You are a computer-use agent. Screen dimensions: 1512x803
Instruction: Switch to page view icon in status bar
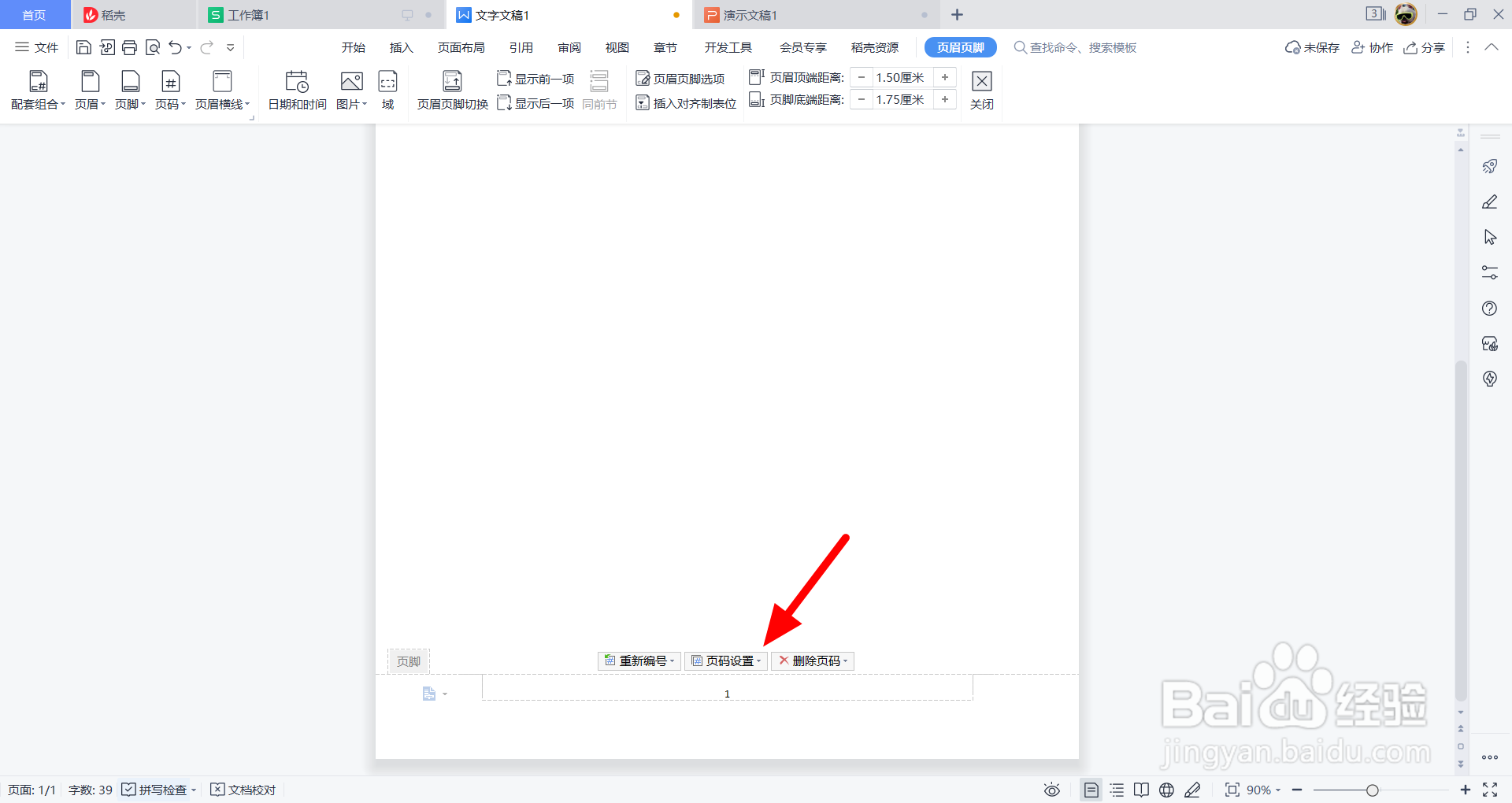coord(1091,790)
